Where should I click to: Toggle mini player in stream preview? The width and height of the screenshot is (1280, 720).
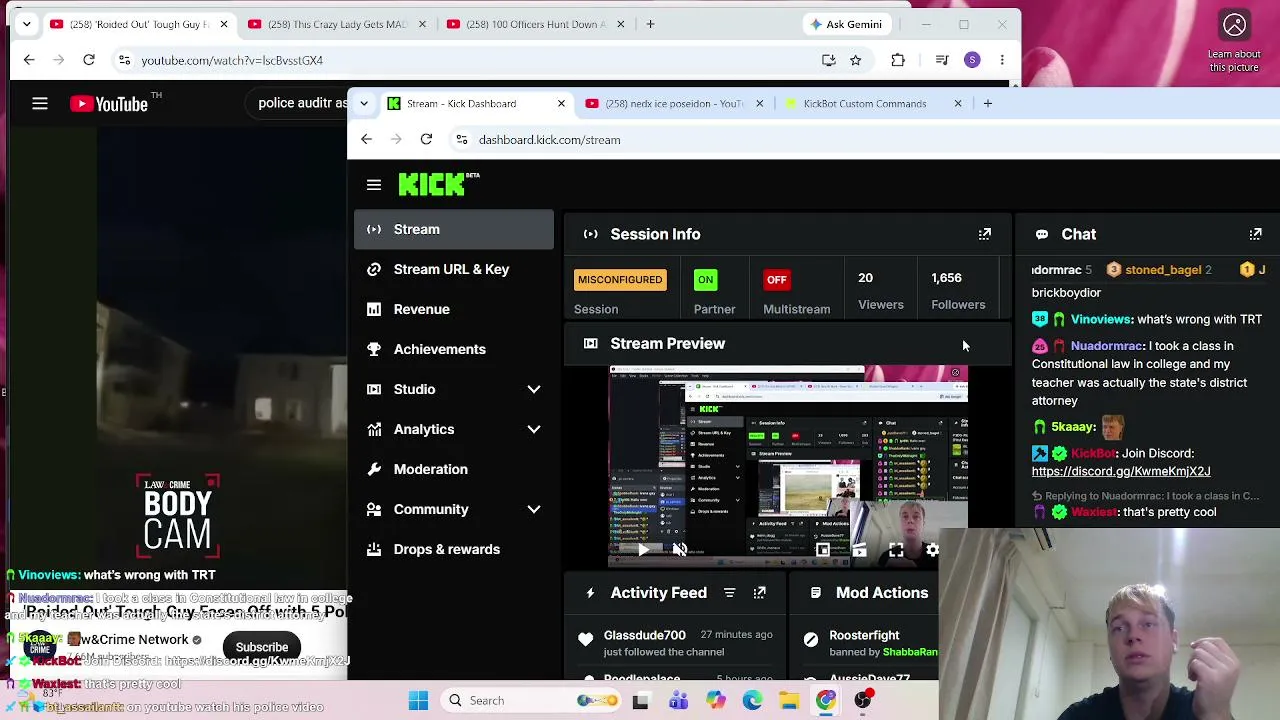[x=823, y=549]
